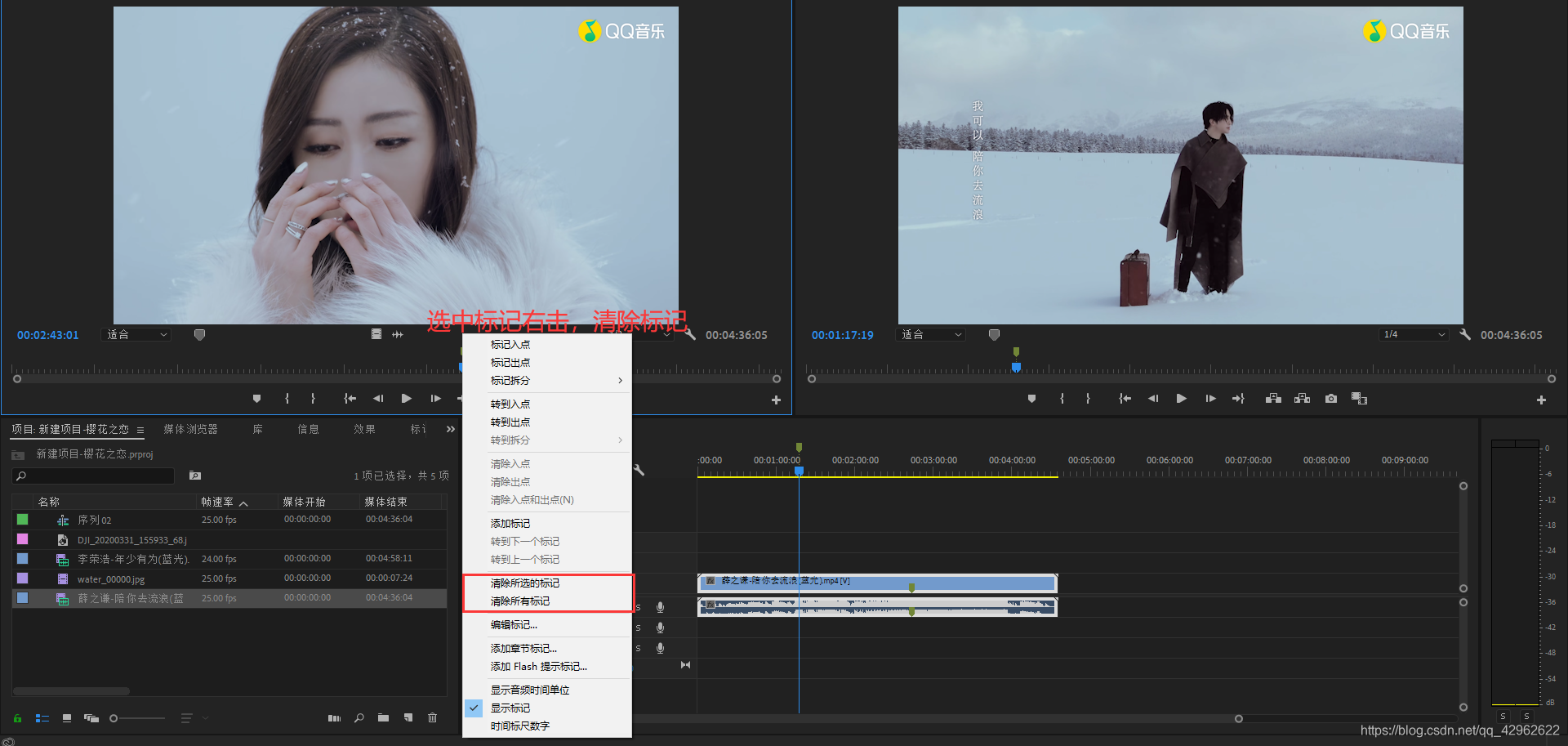This screenshot has width=1568, height=746.
Task: Show hidden panel tabs with double chevron
Action: [450, 429]
